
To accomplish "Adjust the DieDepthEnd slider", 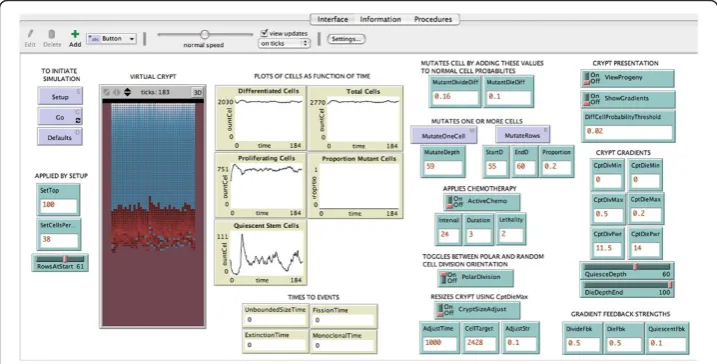I will pyautogui.click(x=627, y=289).
